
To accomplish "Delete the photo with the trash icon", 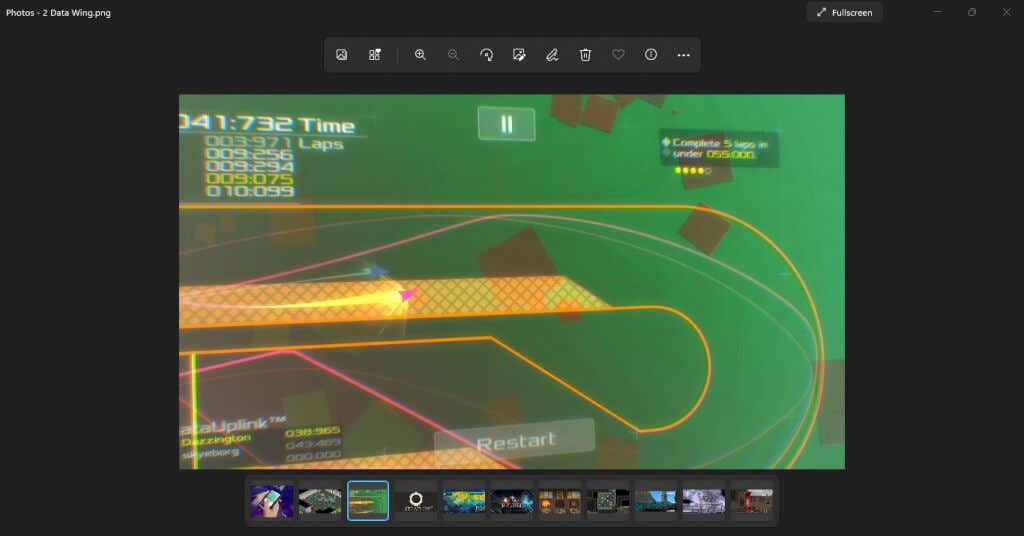I will (x=585, y=55).
